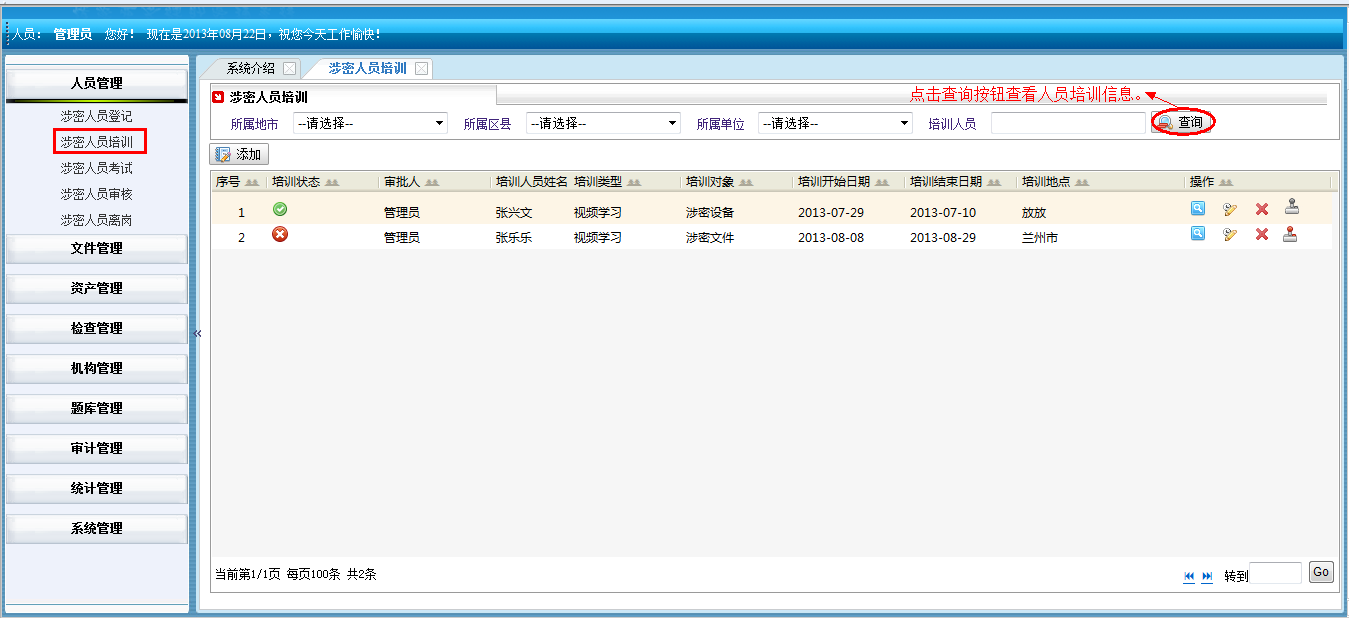Screen dimensions: 1349x618
Task: Sort by the 培训开始日期 column
Action: 842,182
